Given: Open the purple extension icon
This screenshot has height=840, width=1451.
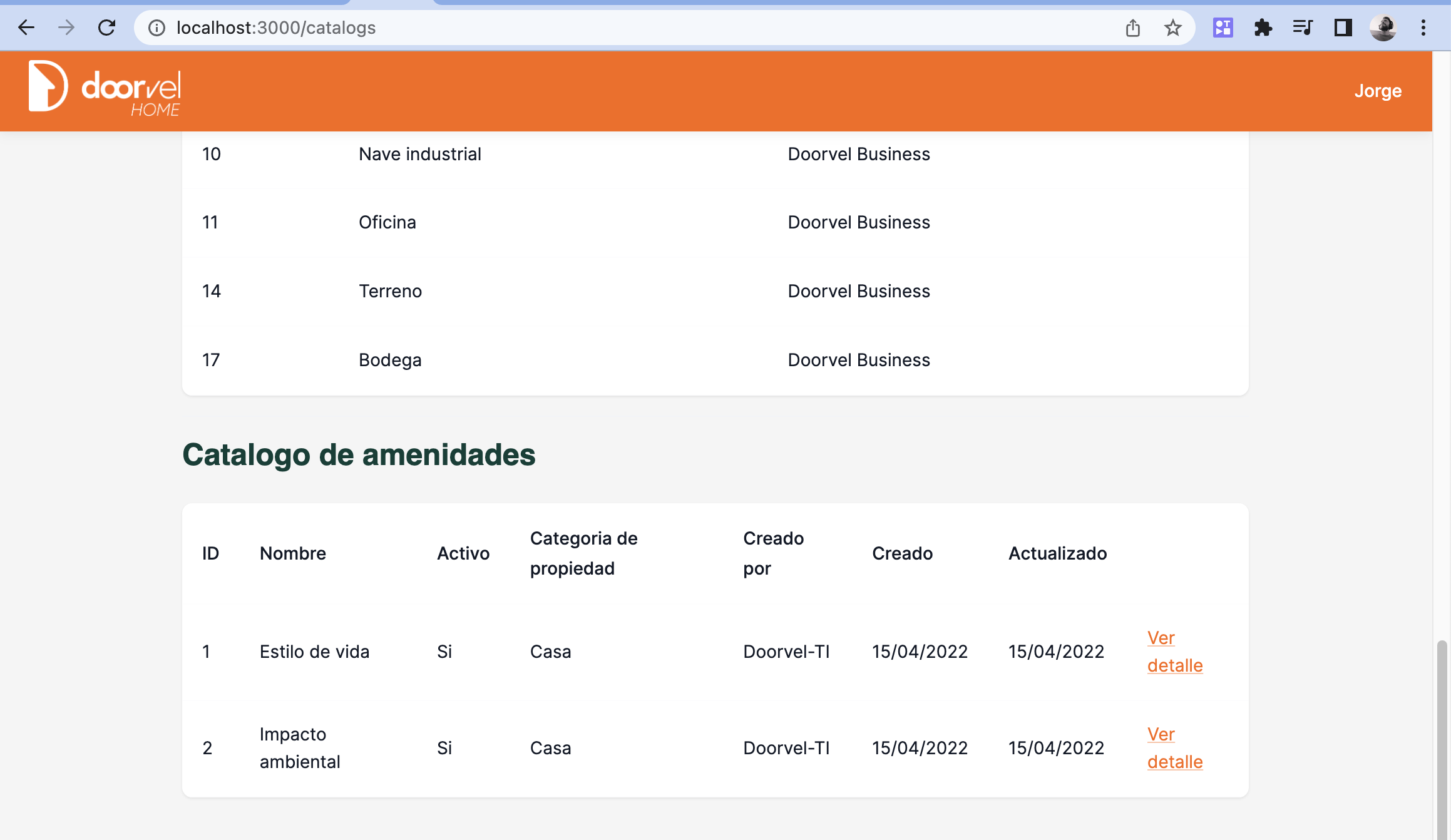Looking at the screenshot, I should [x=1223, y=28].
